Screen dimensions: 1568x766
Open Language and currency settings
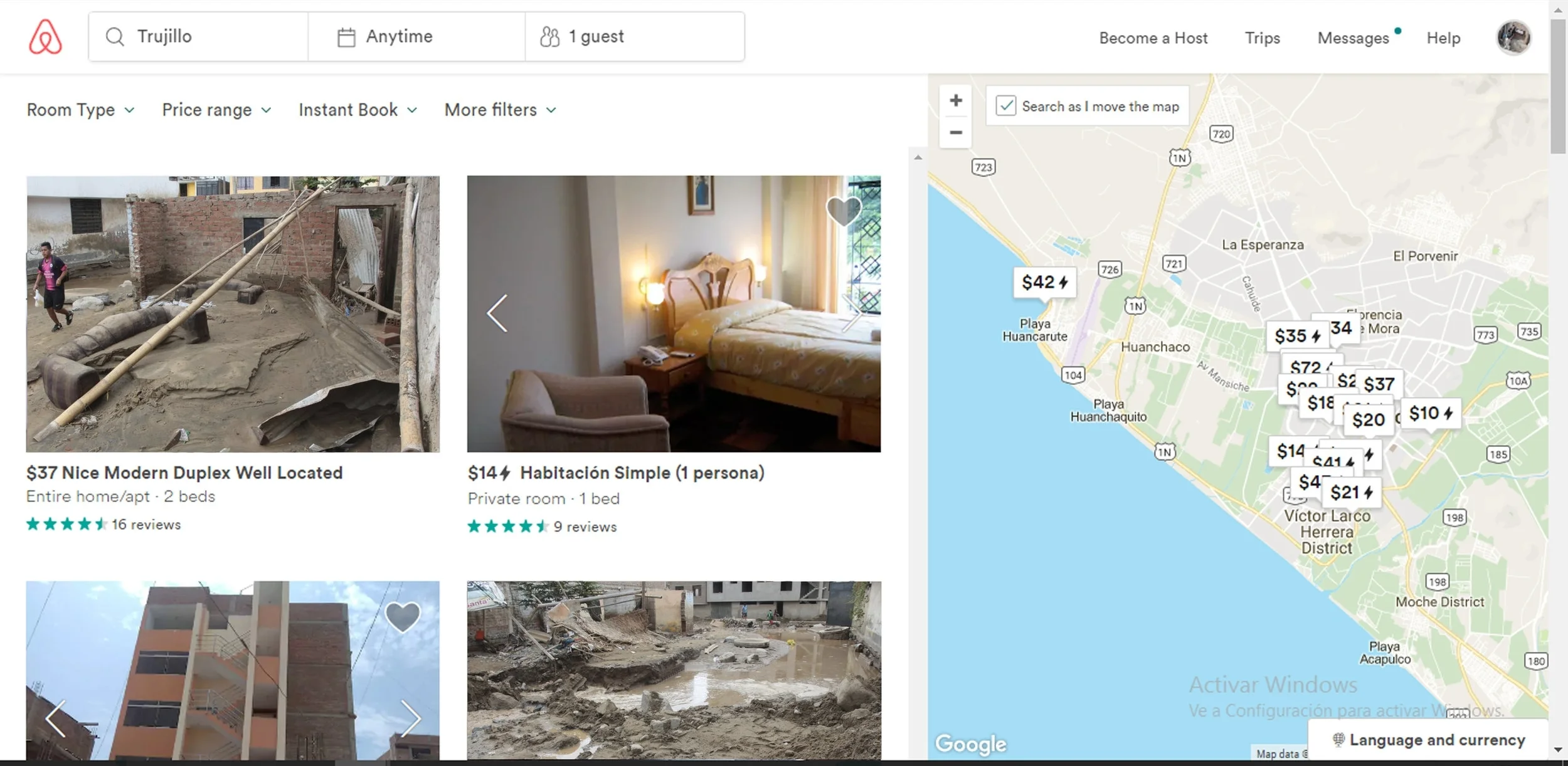click(x=1428, y=740)
